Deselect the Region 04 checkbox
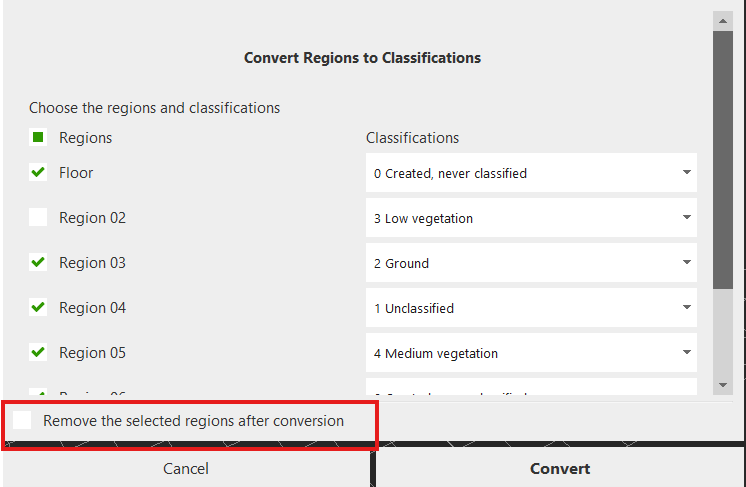This screenshot has width=746, height=487. pos(38,308)
